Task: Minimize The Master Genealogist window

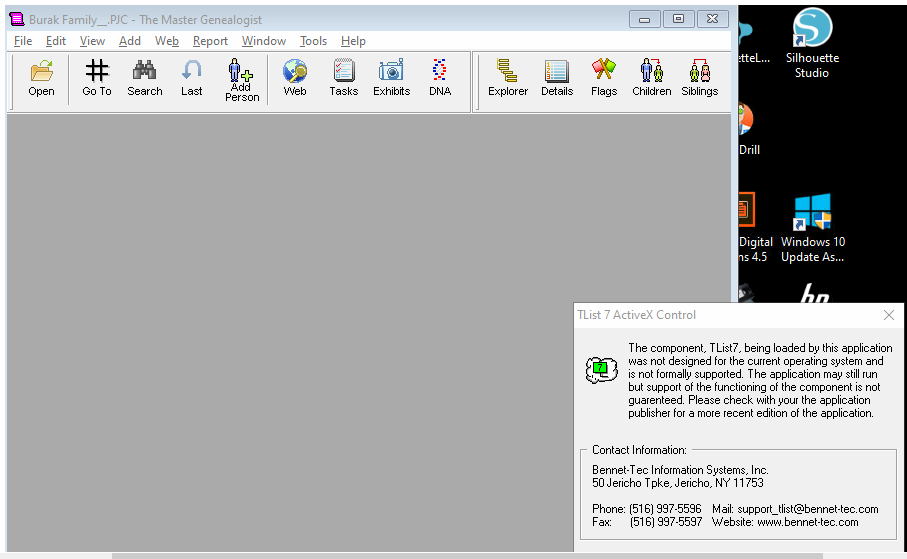Action: click(x=644, y=19)
